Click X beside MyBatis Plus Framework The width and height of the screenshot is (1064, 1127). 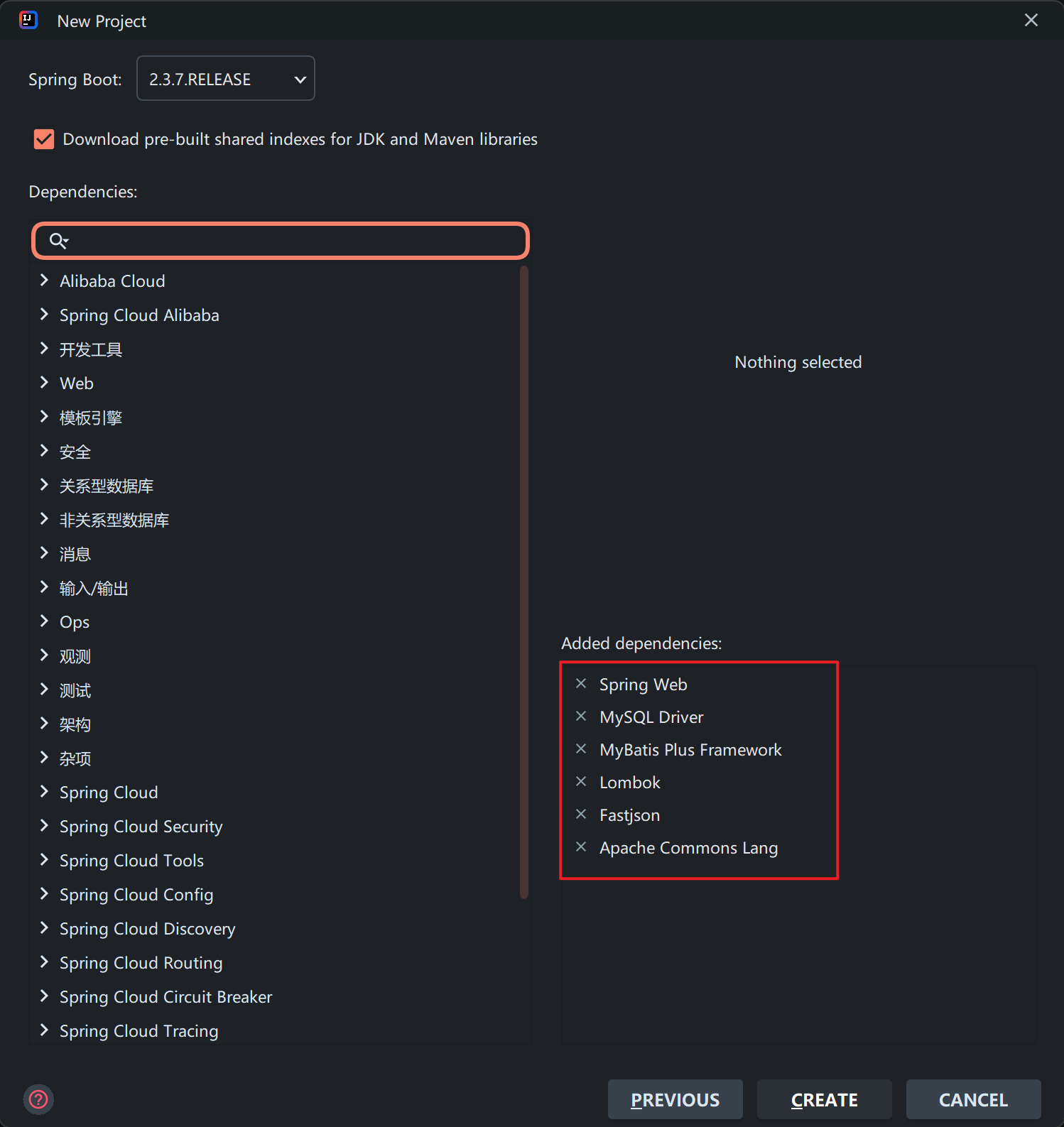581,749
